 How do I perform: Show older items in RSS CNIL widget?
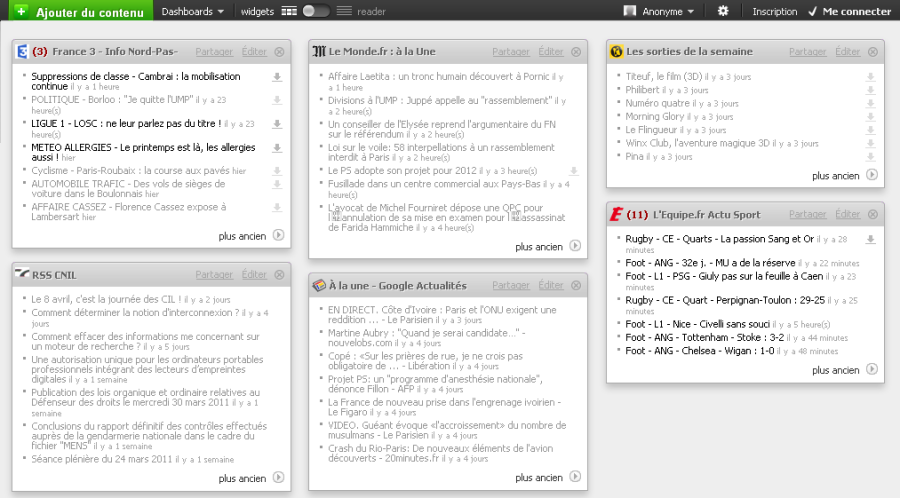[x=251, y=477]
